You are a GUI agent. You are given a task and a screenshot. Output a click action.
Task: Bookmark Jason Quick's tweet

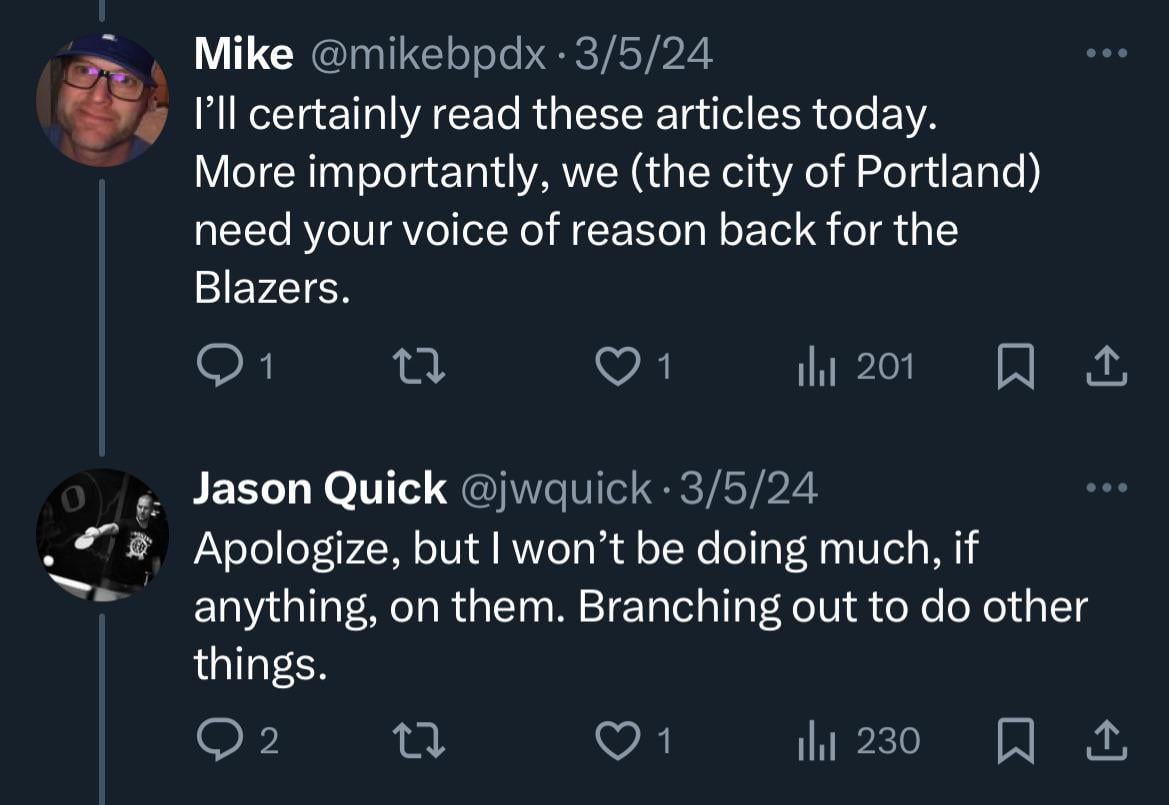click(1013, 741)
